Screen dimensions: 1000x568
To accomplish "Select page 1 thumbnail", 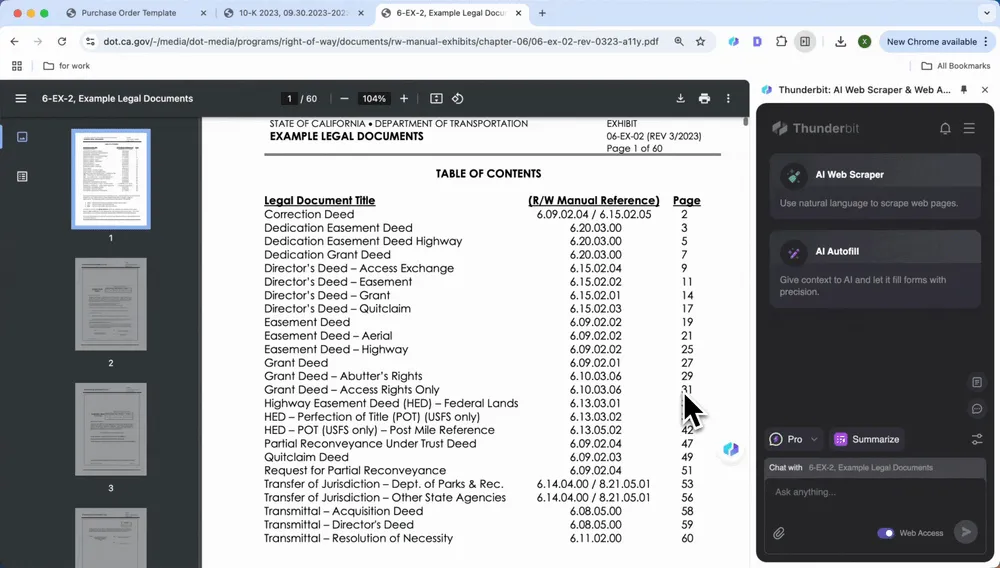I will tap(111, 178).
